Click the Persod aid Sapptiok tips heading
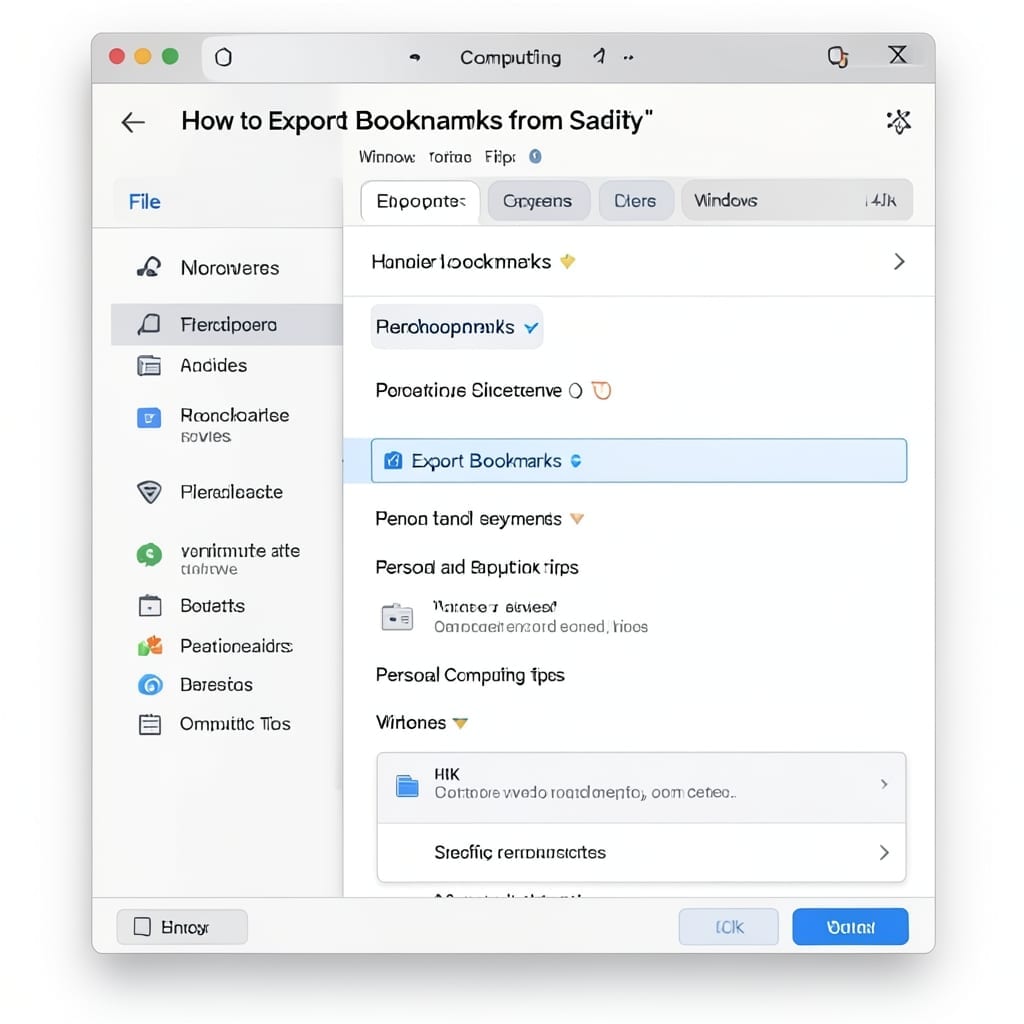1024x1024 pixels. (x=477, y=567)
